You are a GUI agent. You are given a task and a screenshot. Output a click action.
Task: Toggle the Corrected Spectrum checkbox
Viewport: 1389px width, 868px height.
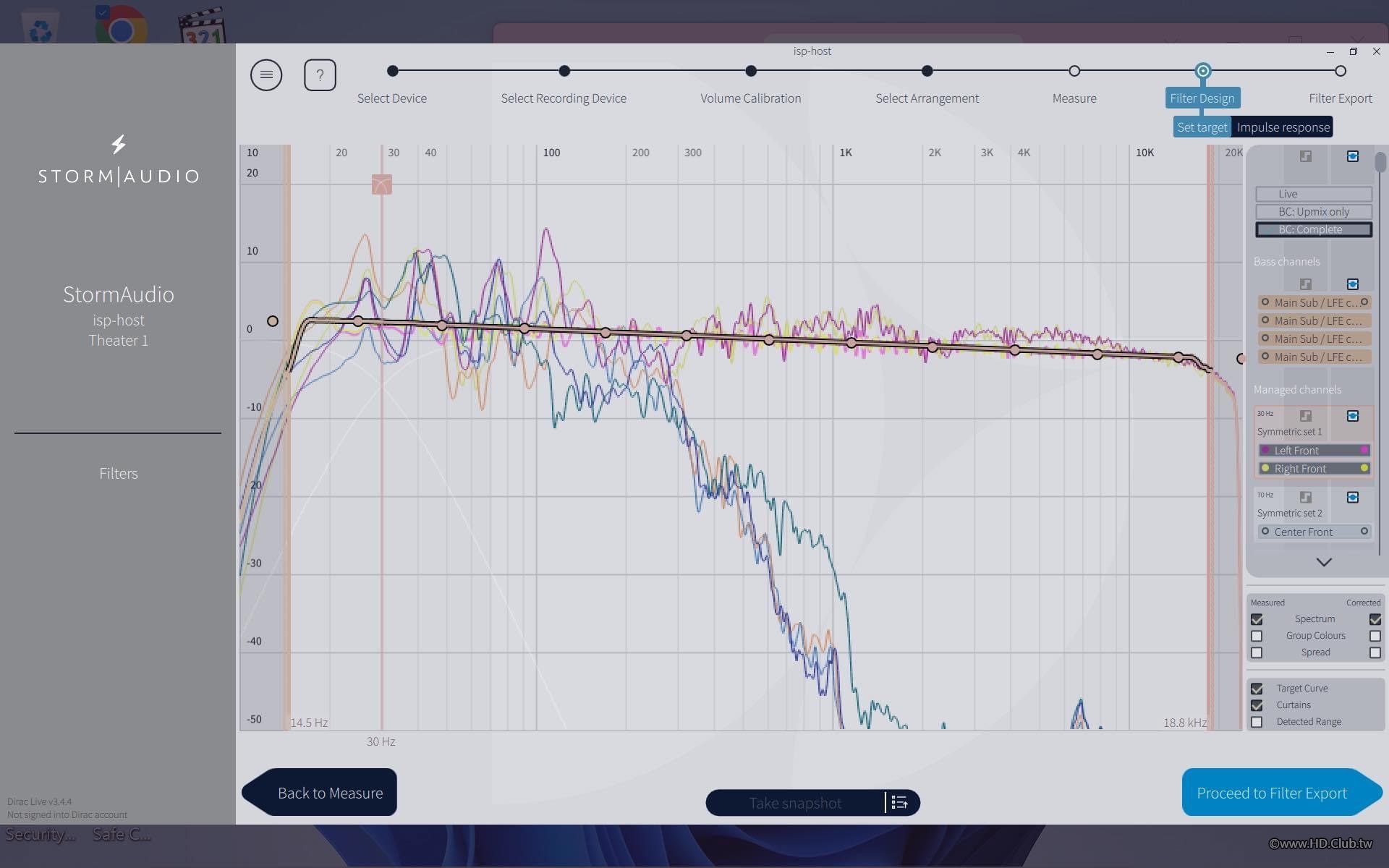(x=1375, y=619)
